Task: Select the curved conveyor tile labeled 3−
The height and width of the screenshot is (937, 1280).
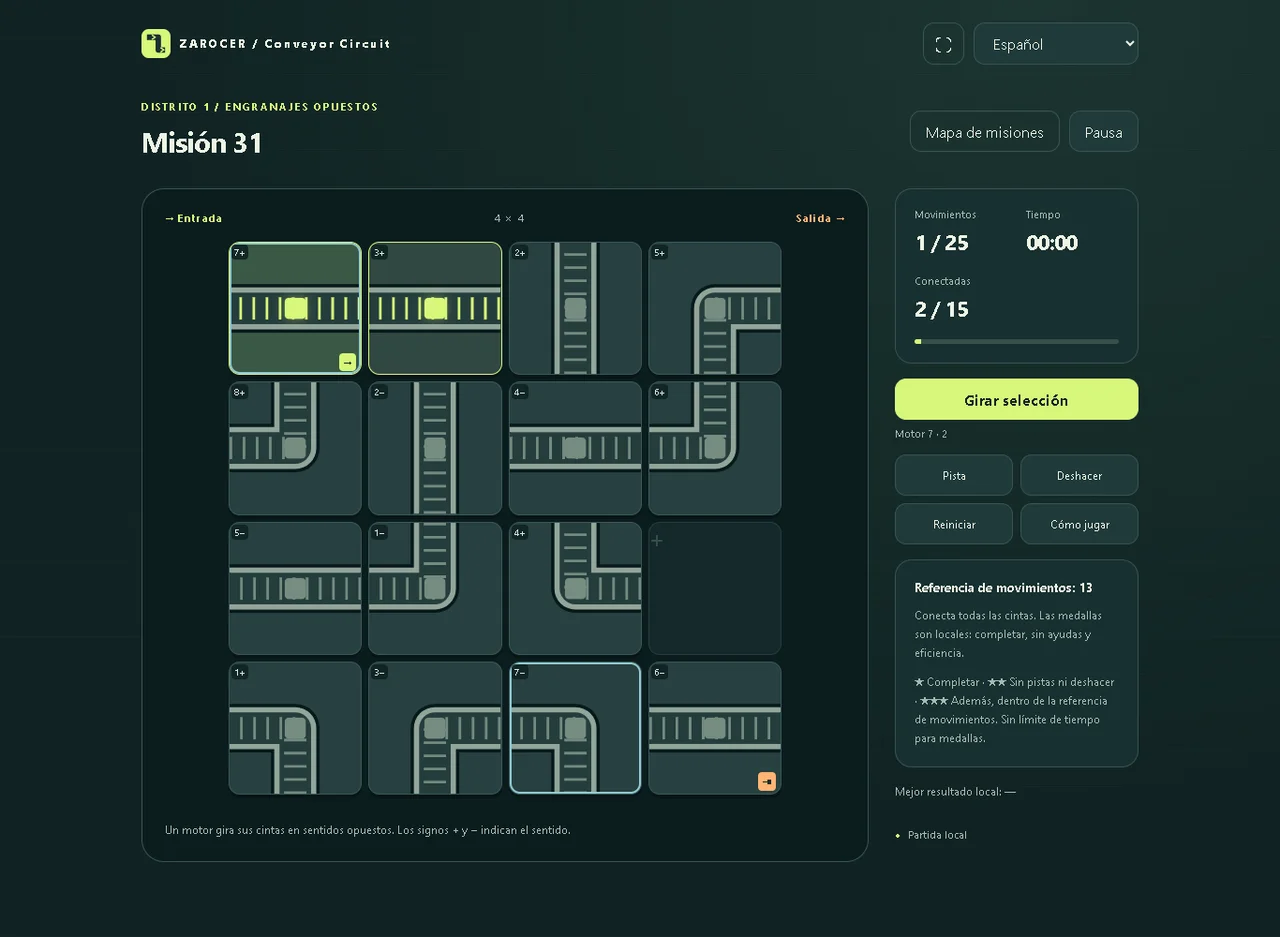Action: tap(435, 728)
